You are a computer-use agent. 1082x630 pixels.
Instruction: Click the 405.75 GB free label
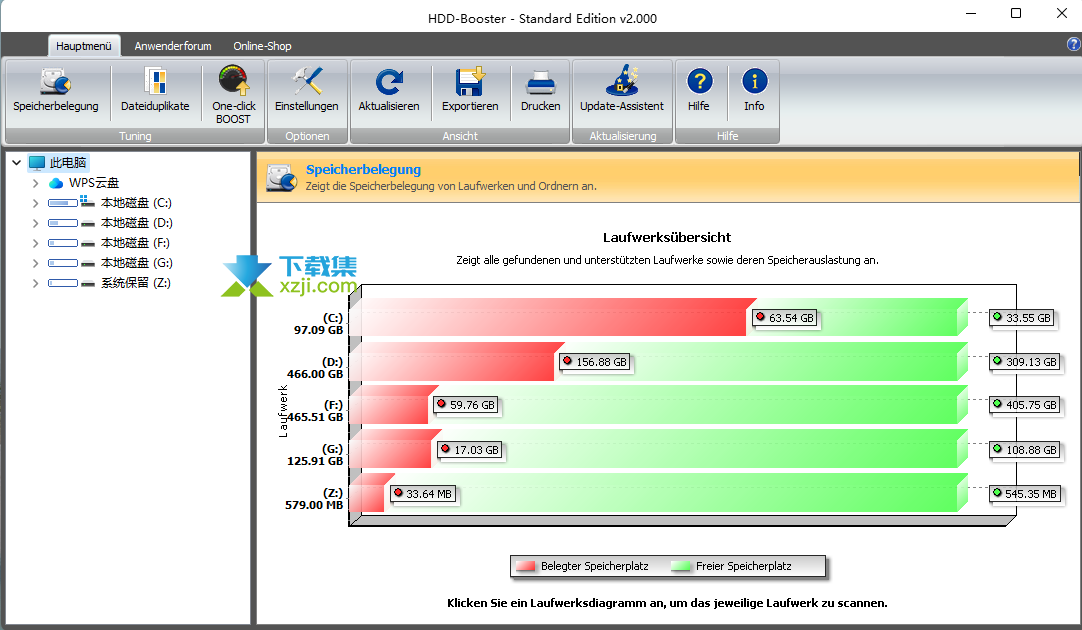[x=1024, y=405]
